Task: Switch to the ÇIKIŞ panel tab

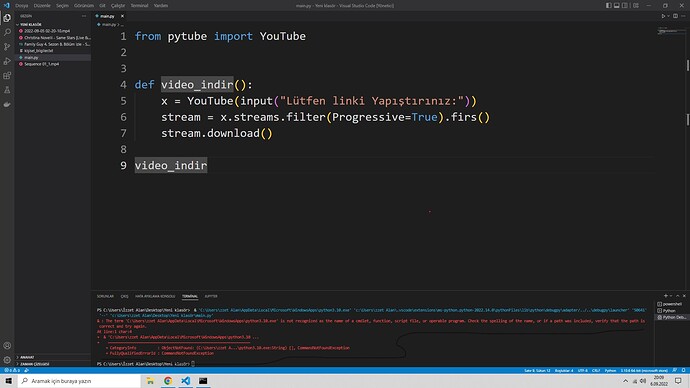Action: coord(125,296)
